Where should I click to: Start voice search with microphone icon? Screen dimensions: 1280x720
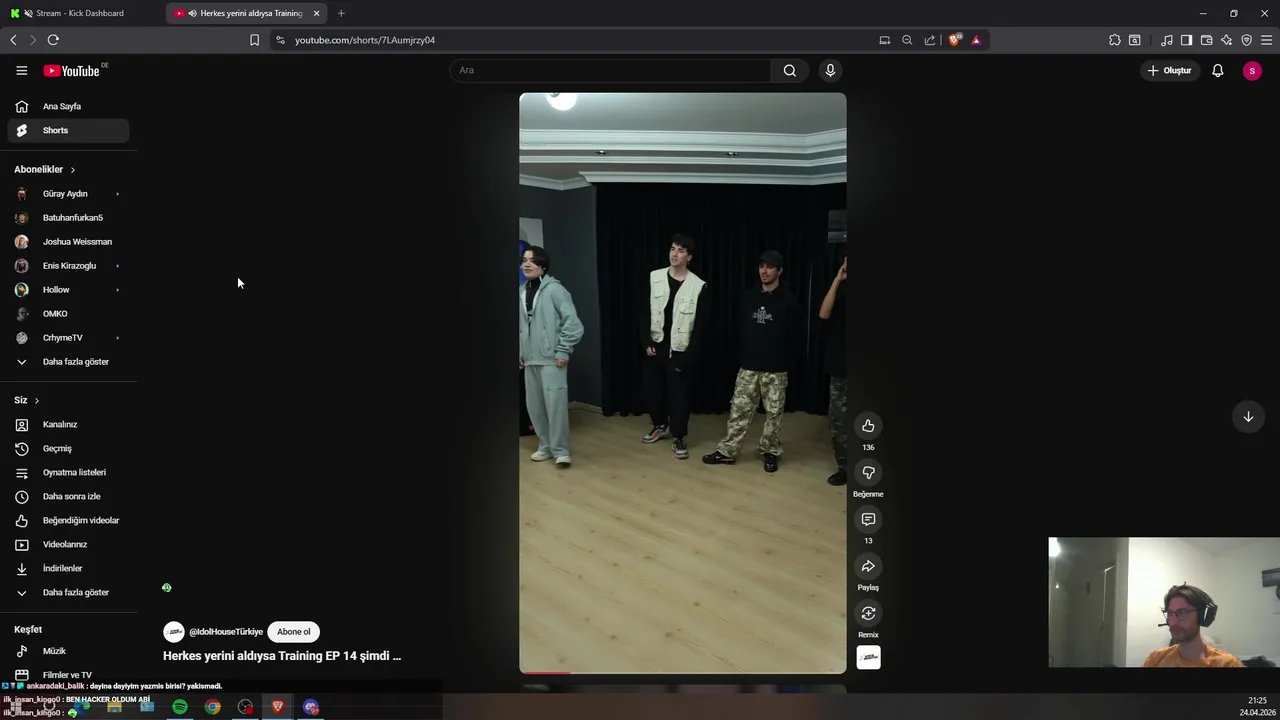click(830, 70)
